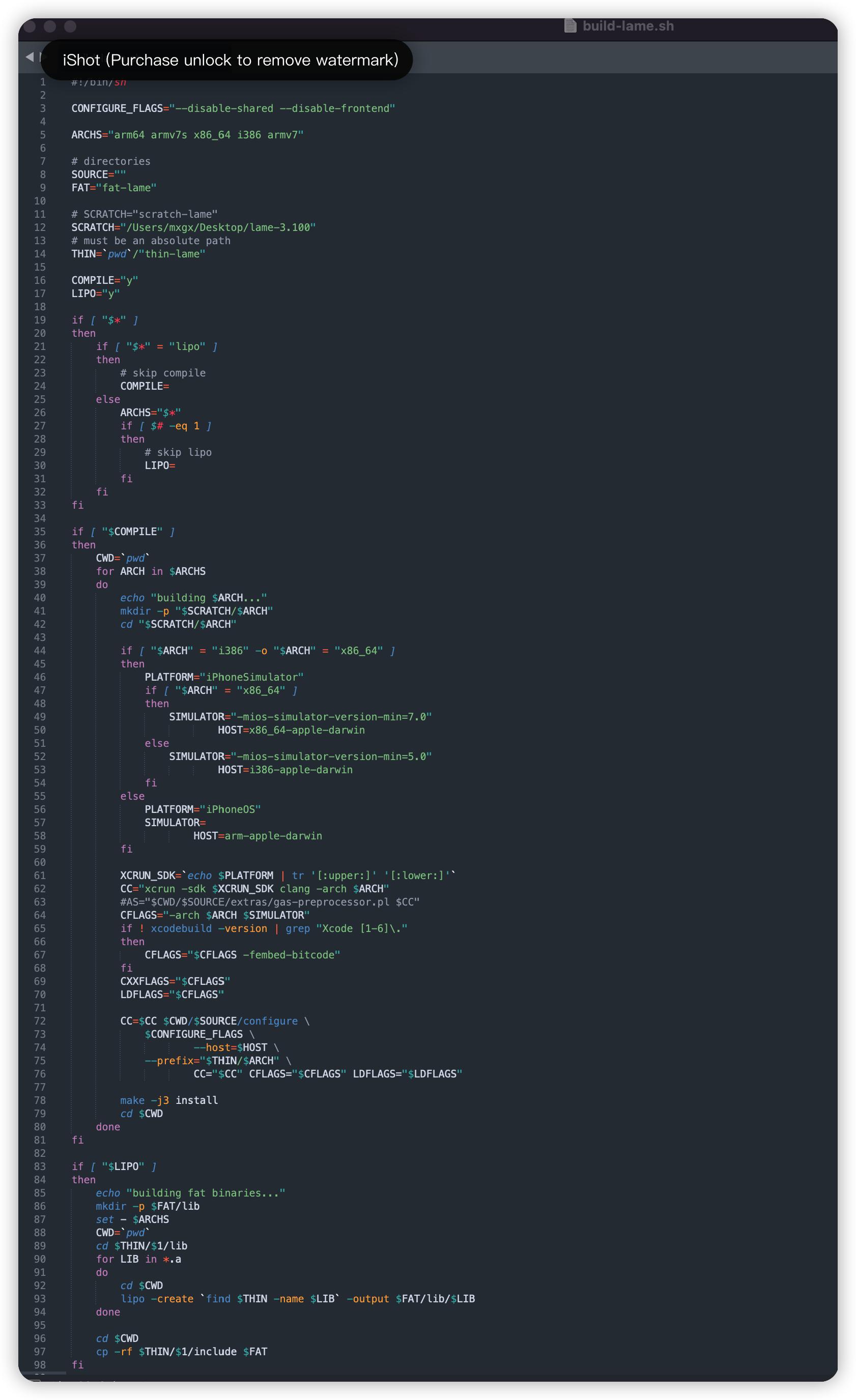Click the HOST=arm-apple-darwin line

[x=258, y=836]
